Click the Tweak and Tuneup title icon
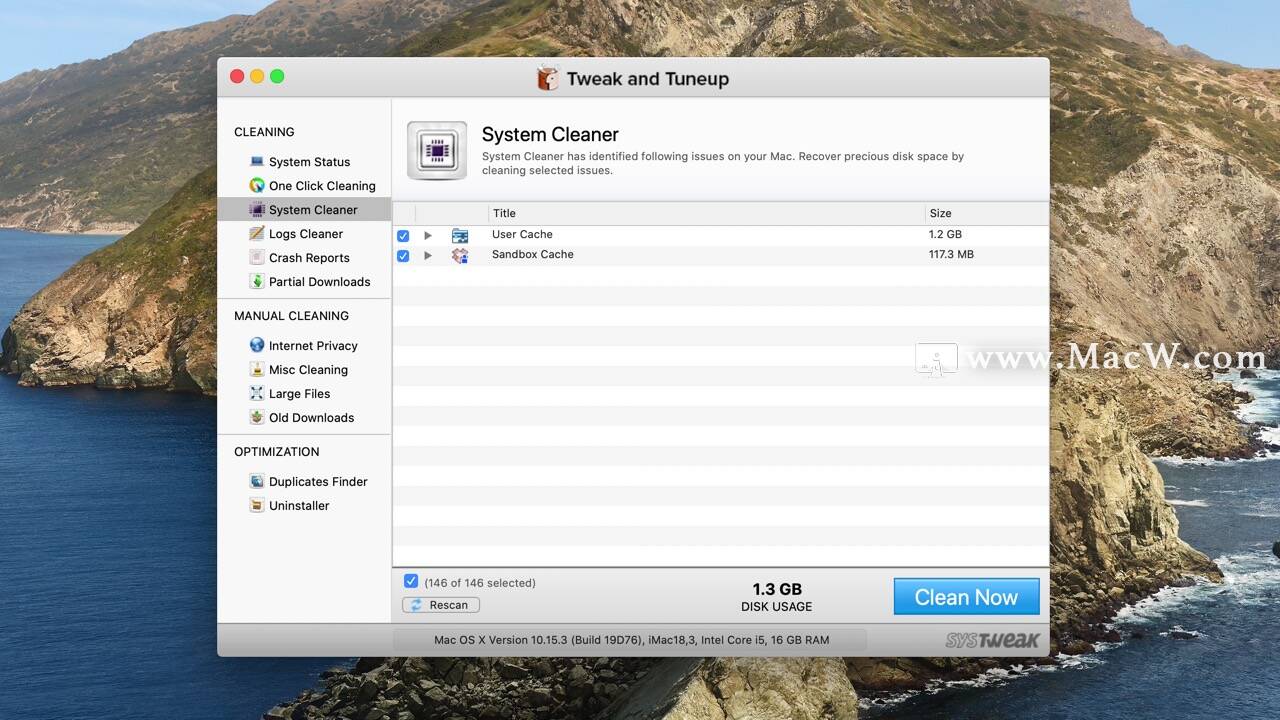The height and width of the screenshot is (720, 1280). 548,78
